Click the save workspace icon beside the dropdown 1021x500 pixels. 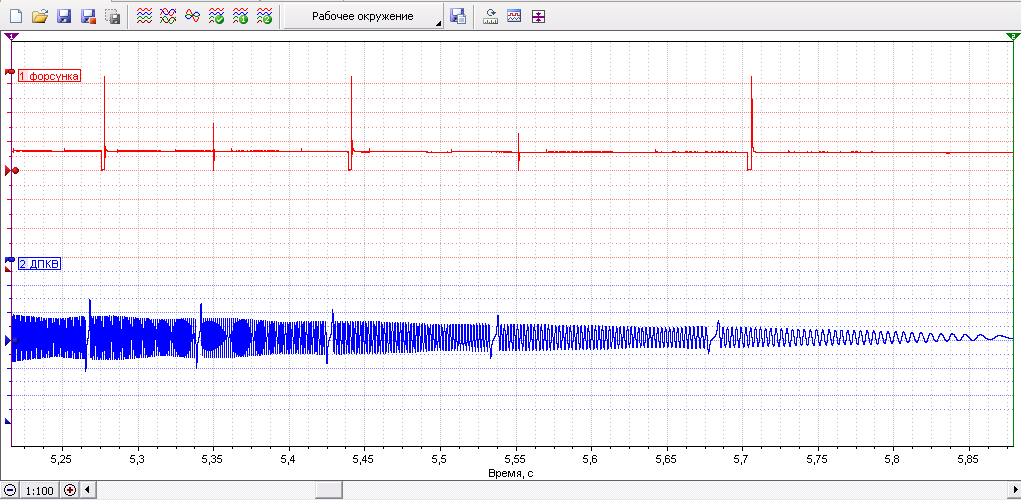click(x=458, y=17)
